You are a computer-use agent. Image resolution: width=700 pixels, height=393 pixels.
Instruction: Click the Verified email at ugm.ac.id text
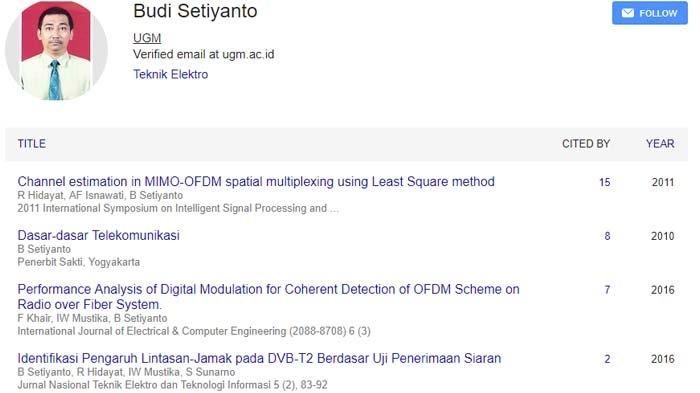point(204,54)
